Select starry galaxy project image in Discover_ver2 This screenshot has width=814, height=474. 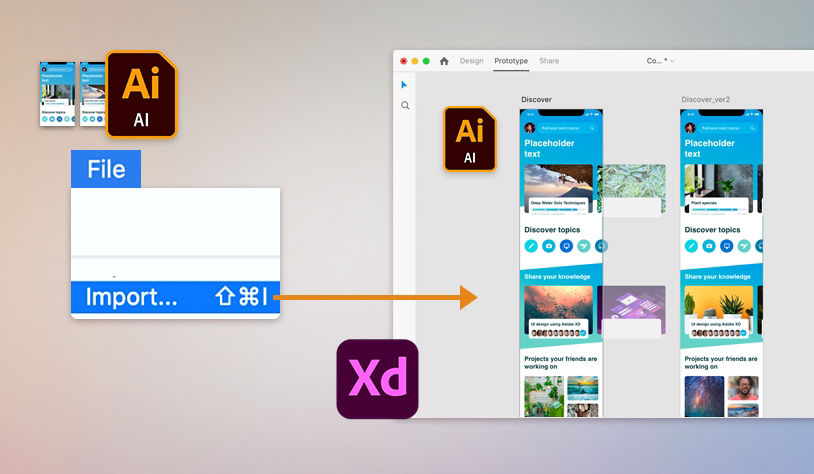click(704, 397)
